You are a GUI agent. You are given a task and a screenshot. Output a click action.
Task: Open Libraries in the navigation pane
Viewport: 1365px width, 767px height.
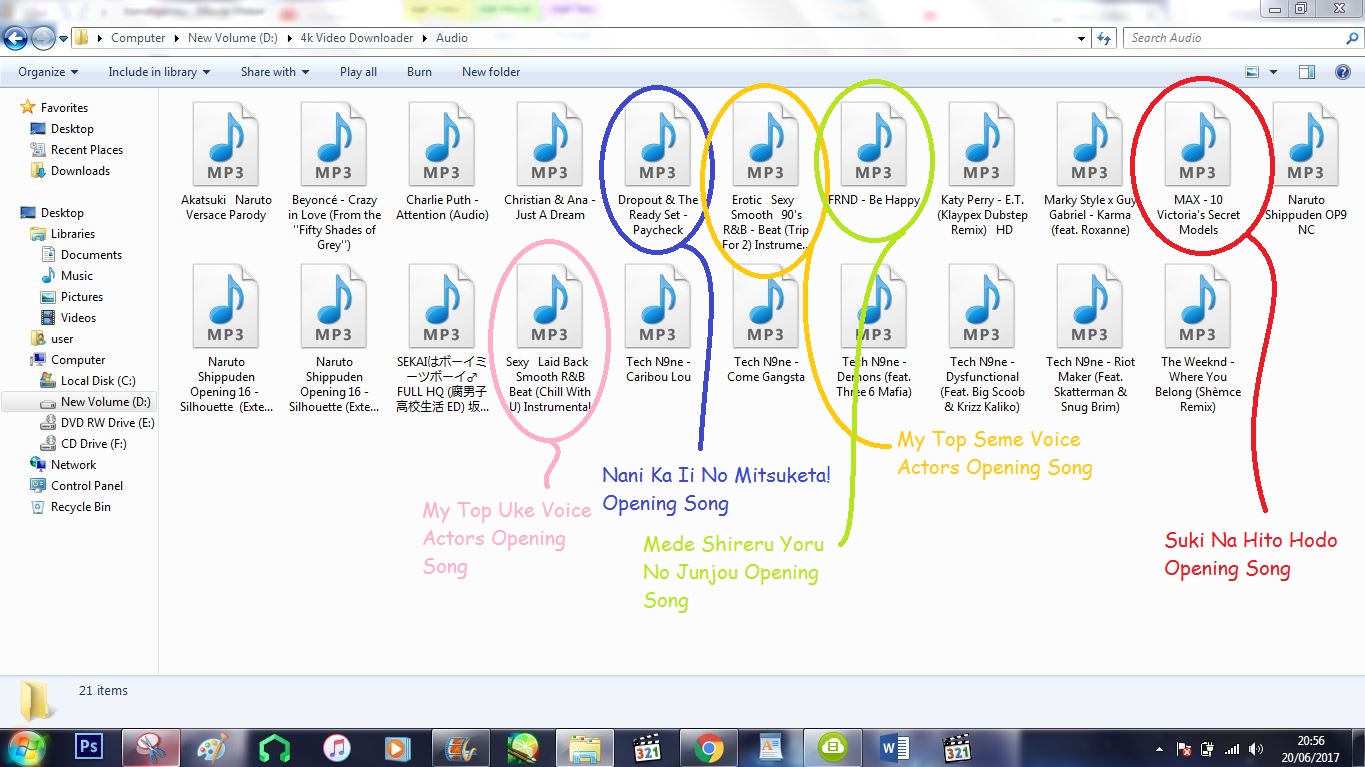click(73, 234)
